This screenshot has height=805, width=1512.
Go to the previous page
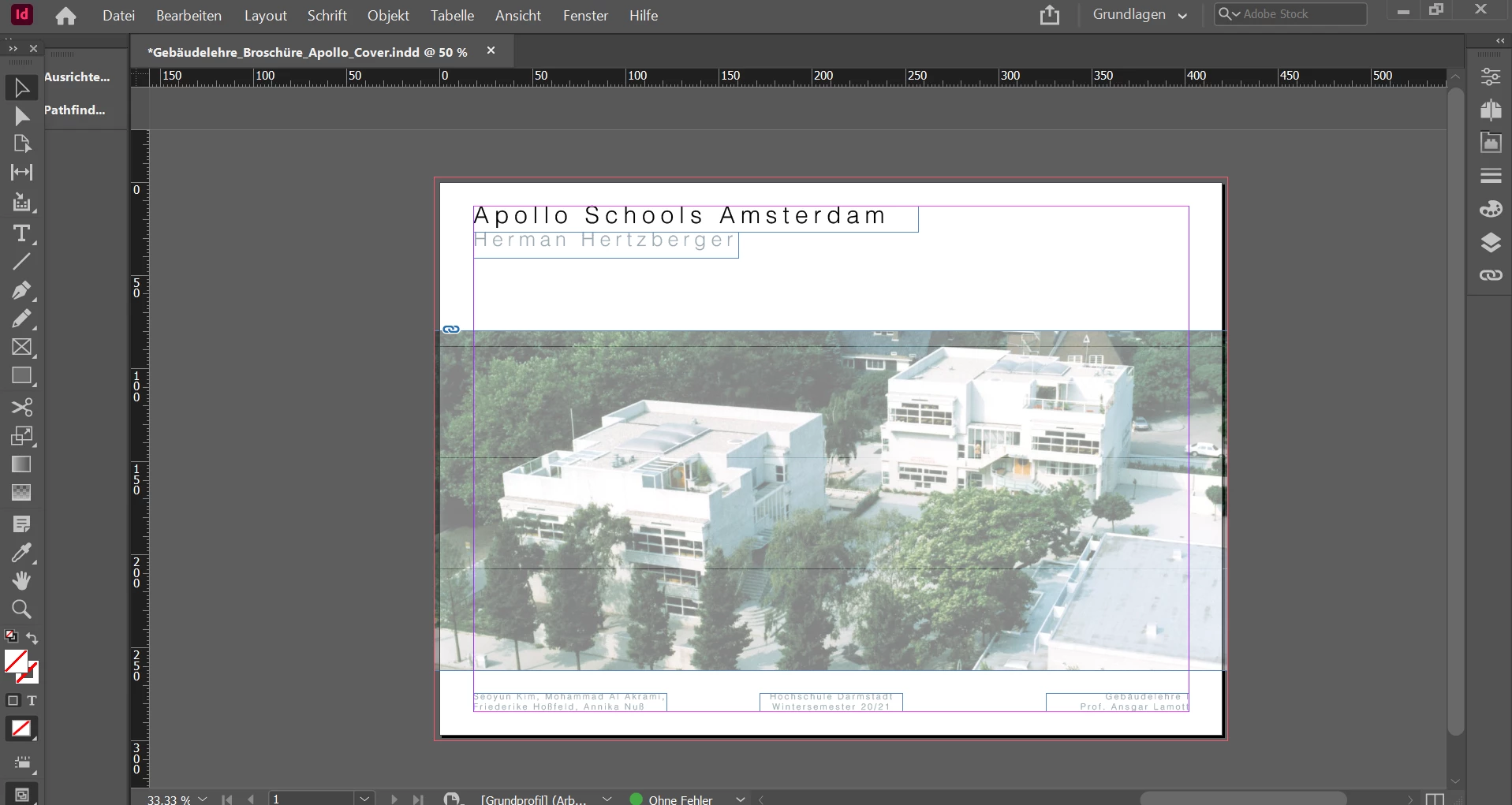pyautogui.click(x=251, y=799)
